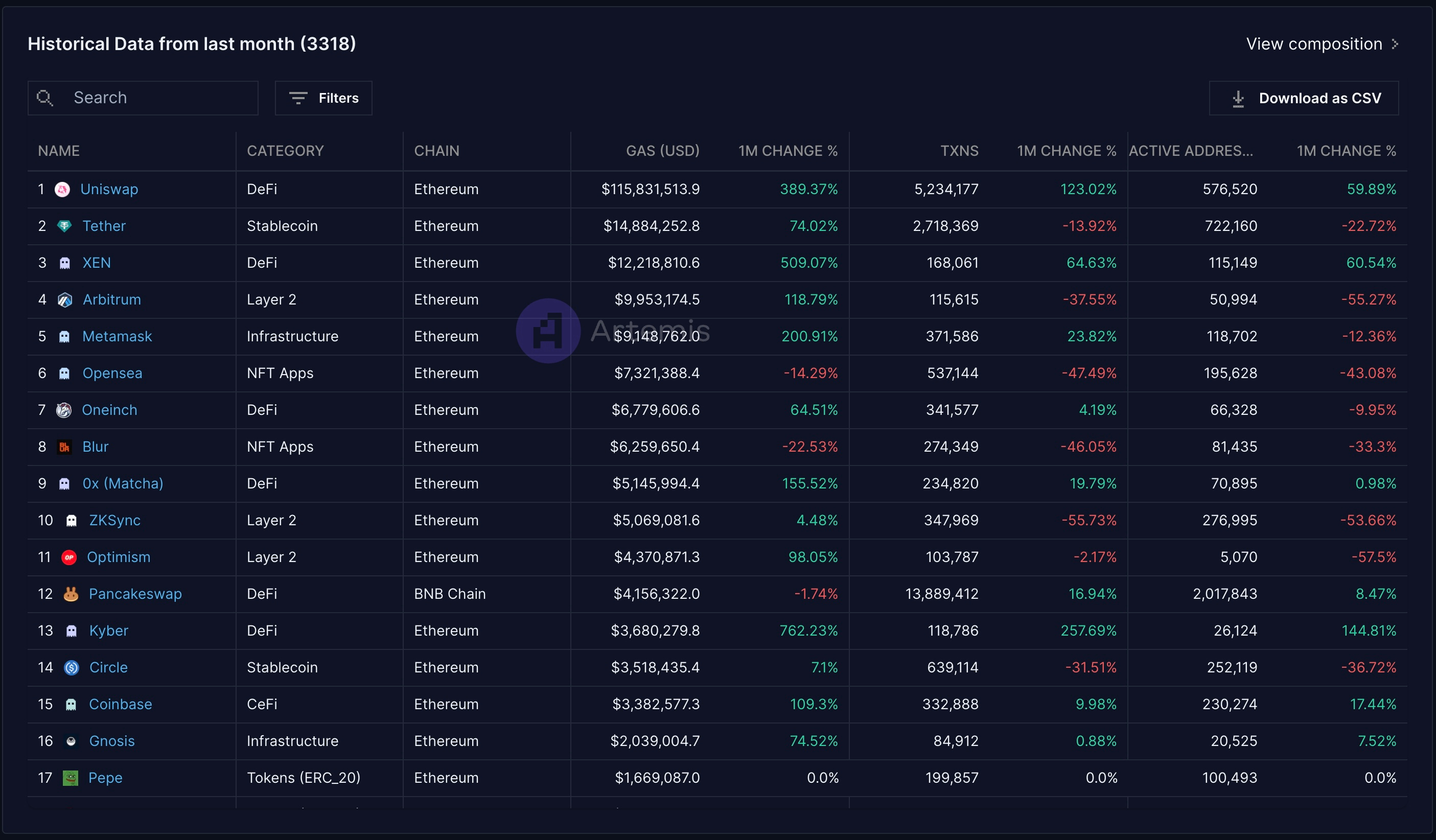Image resolution: width=1436 pixels, height=840 pixels.
Task: Click the XEN ghost icon
Action: pos(65,263)
